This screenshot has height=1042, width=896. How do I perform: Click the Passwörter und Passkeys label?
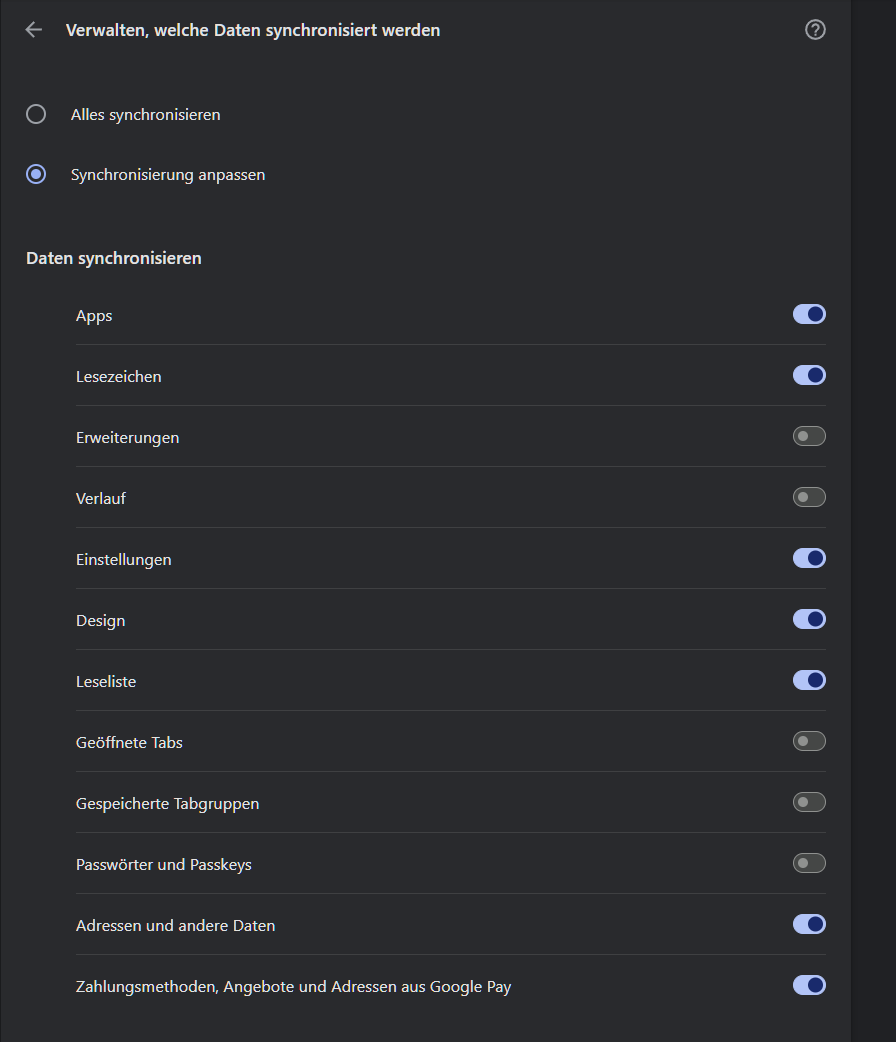(163, 865)
